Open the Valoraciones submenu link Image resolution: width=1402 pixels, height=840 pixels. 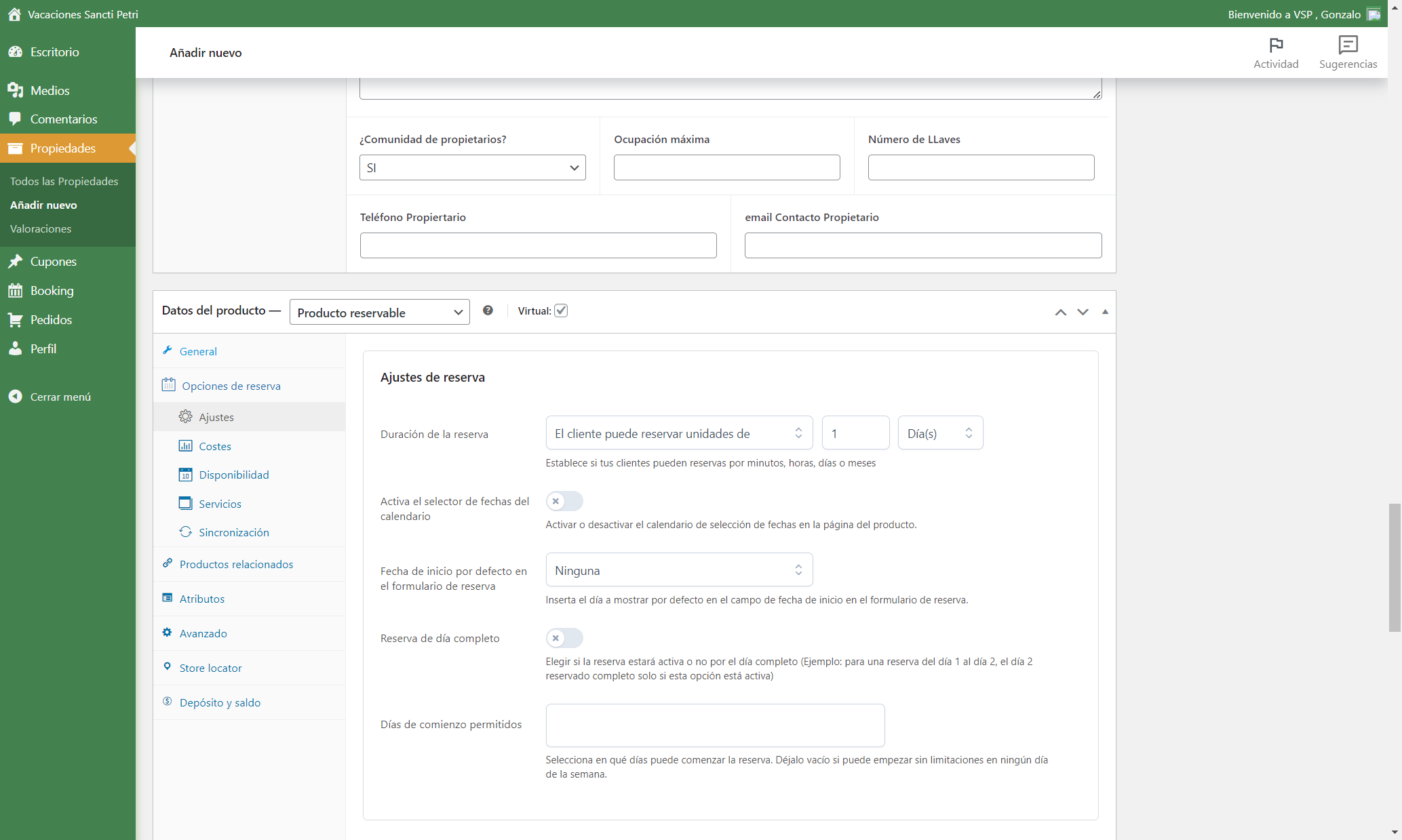(x=41, y=228)
